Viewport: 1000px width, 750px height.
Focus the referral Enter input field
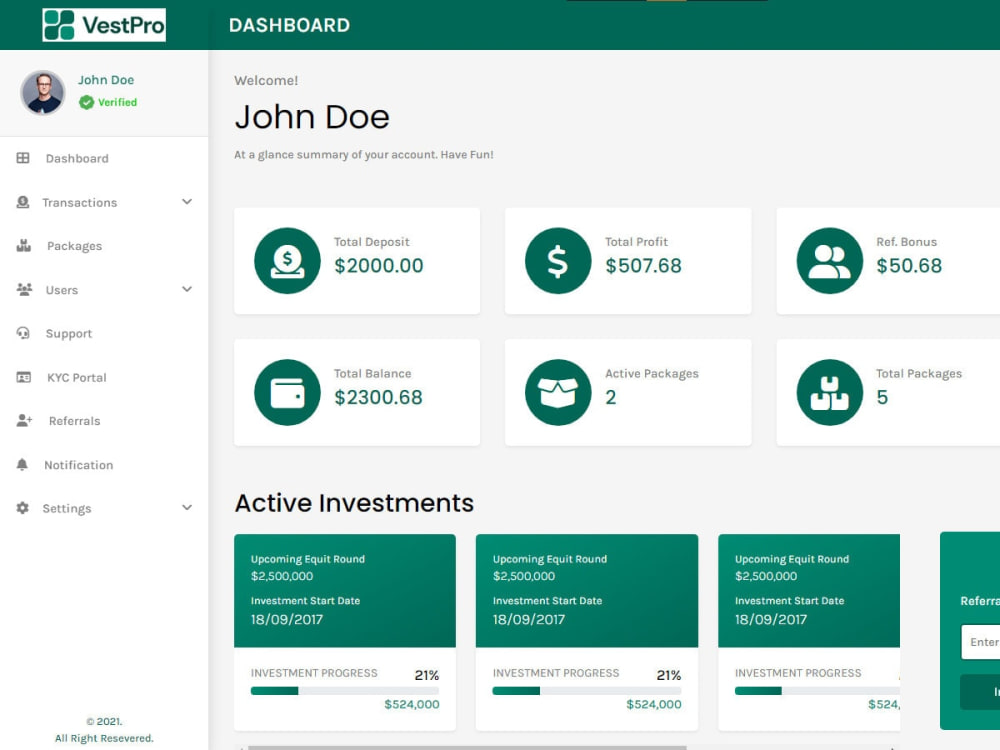980,642
